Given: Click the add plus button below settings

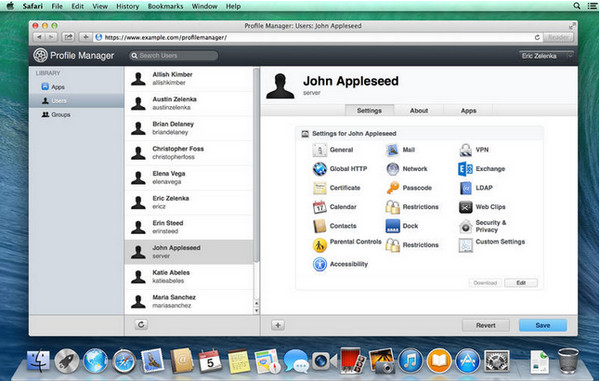Looking at the screenshot, I should (278, 325).
